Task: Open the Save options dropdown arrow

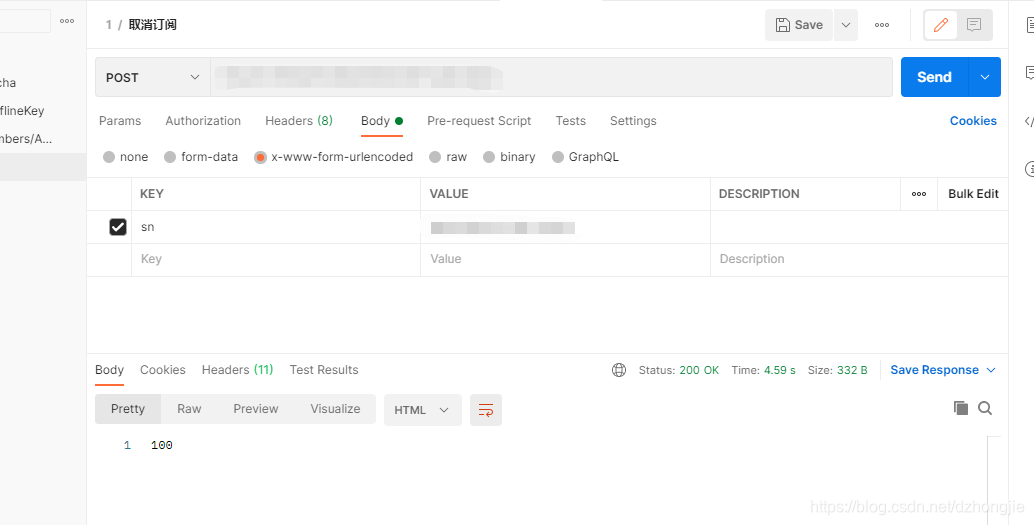Action: pos(846,25)
